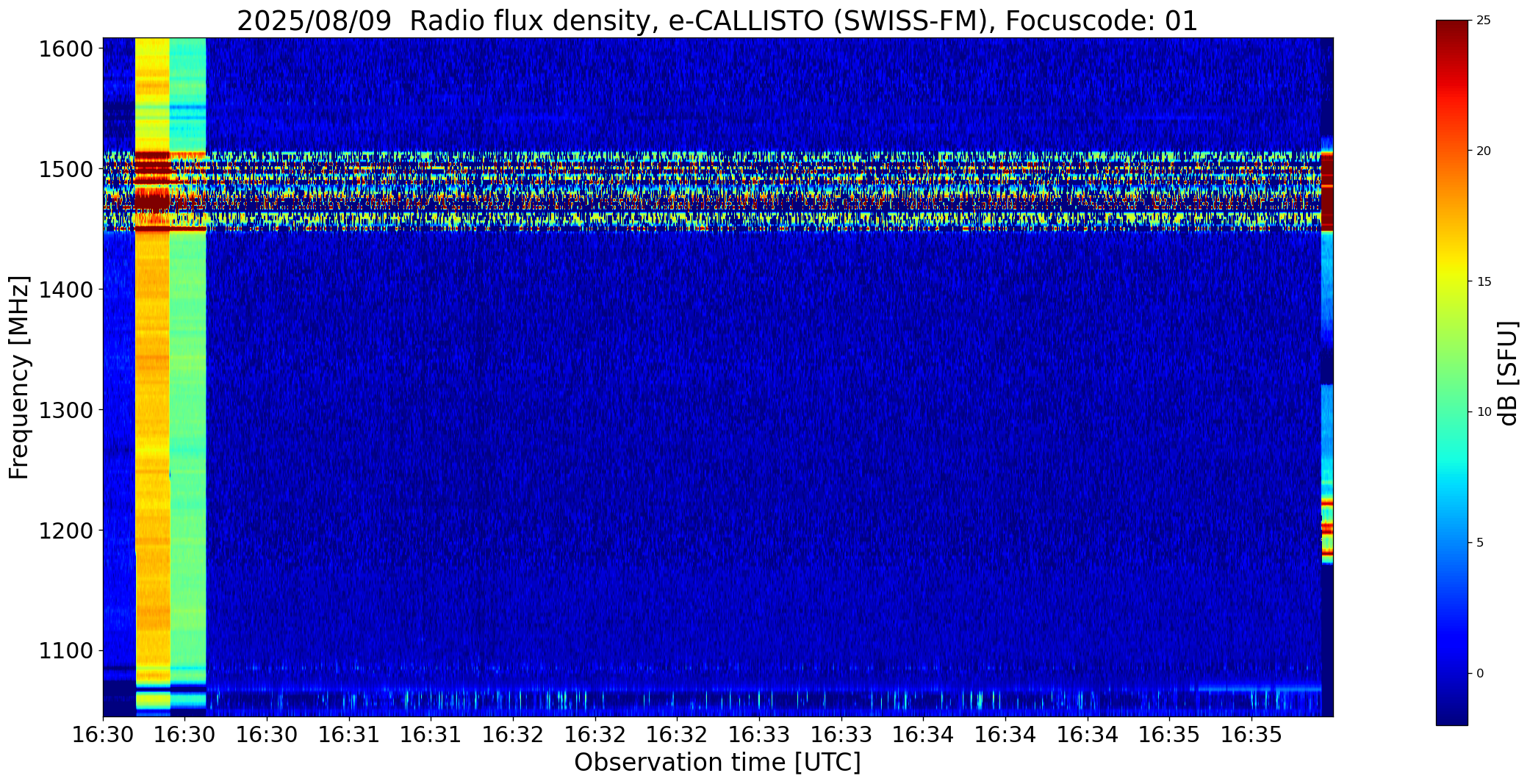
Task: Click the plot title mentioning e-CALLISTO (SWISS-FM)
Action: [x=717, y=21]
